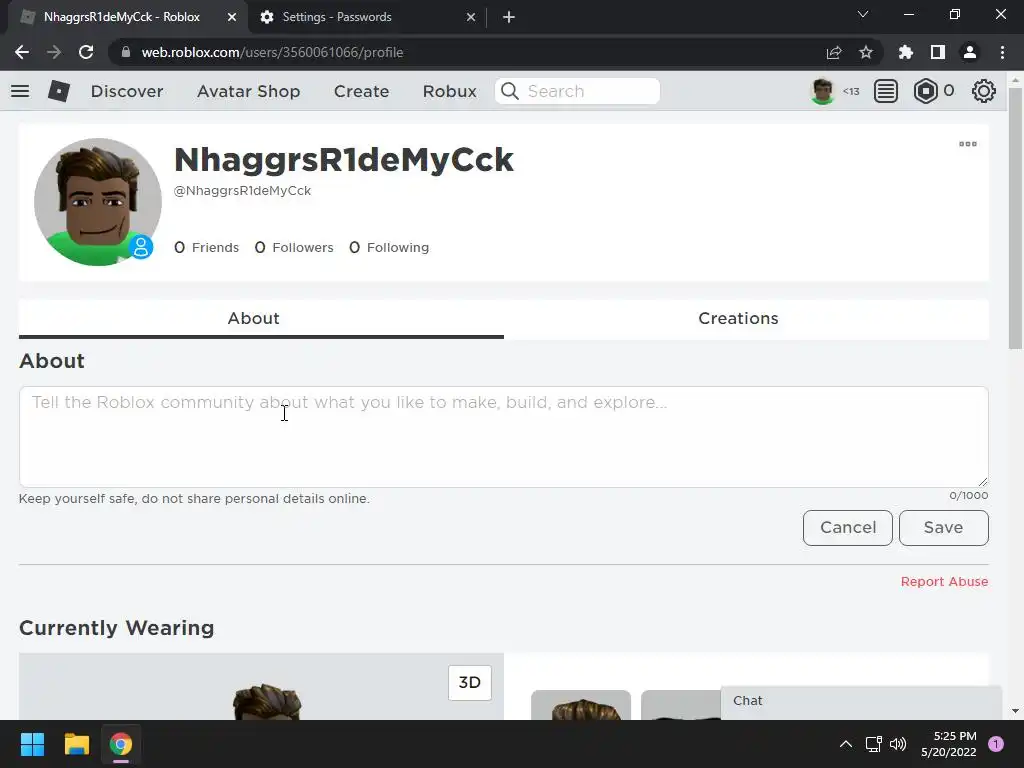Click the textbox resize handle corner
1024x768 pixels.
(983, 481)
